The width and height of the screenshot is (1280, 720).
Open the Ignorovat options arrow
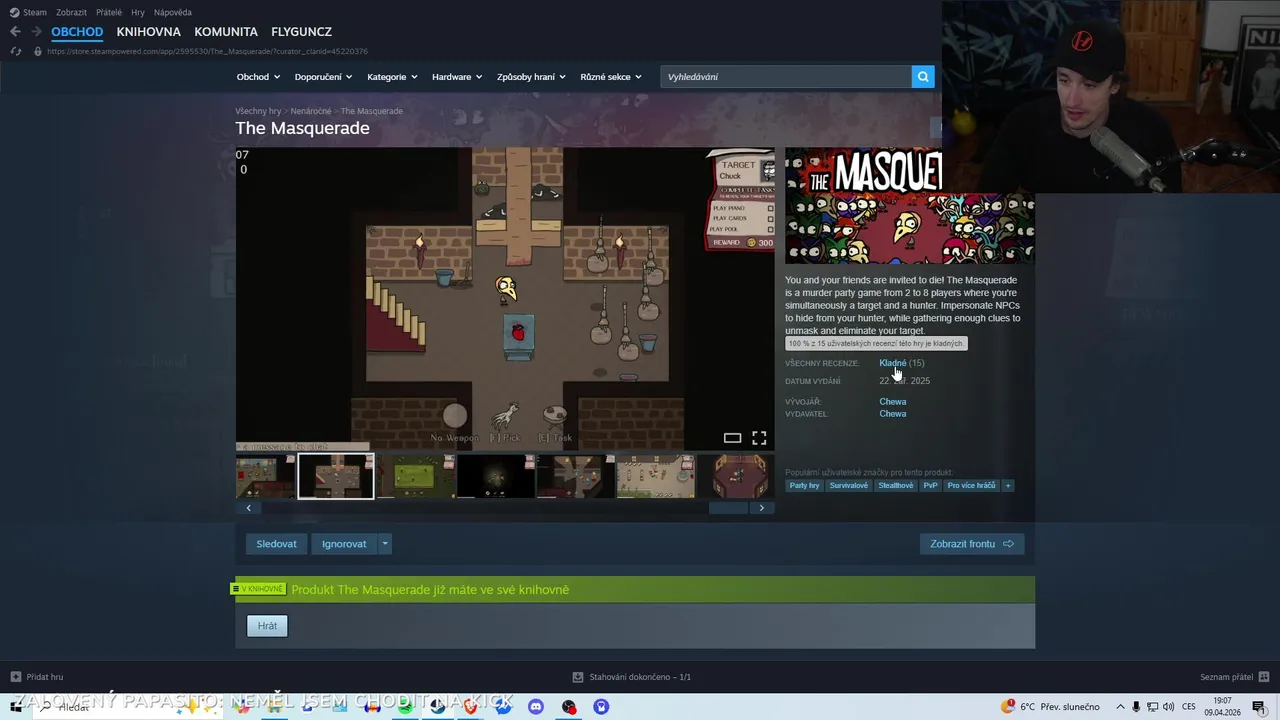[x=385, y=544]
